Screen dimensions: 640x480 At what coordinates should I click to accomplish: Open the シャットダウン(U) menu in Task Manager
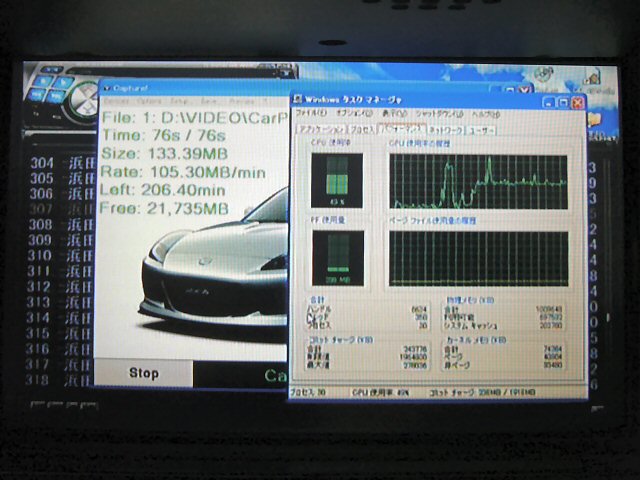(x=439, y=114)
